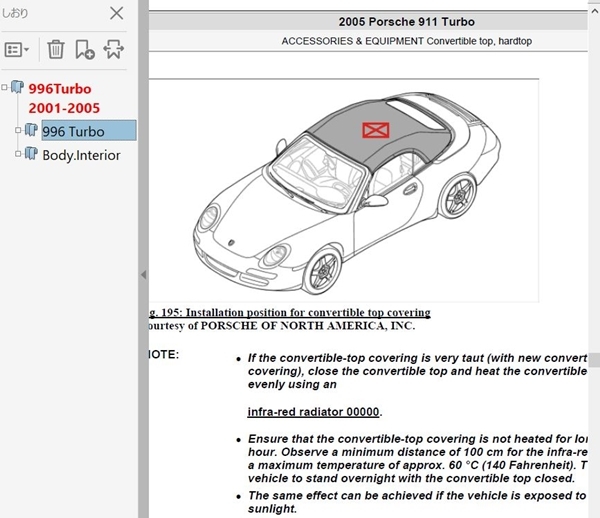The width and height of the screenshot is (600, 518).
Task: Click the infra-red radiator 00000 link
Action: [313, 412]
